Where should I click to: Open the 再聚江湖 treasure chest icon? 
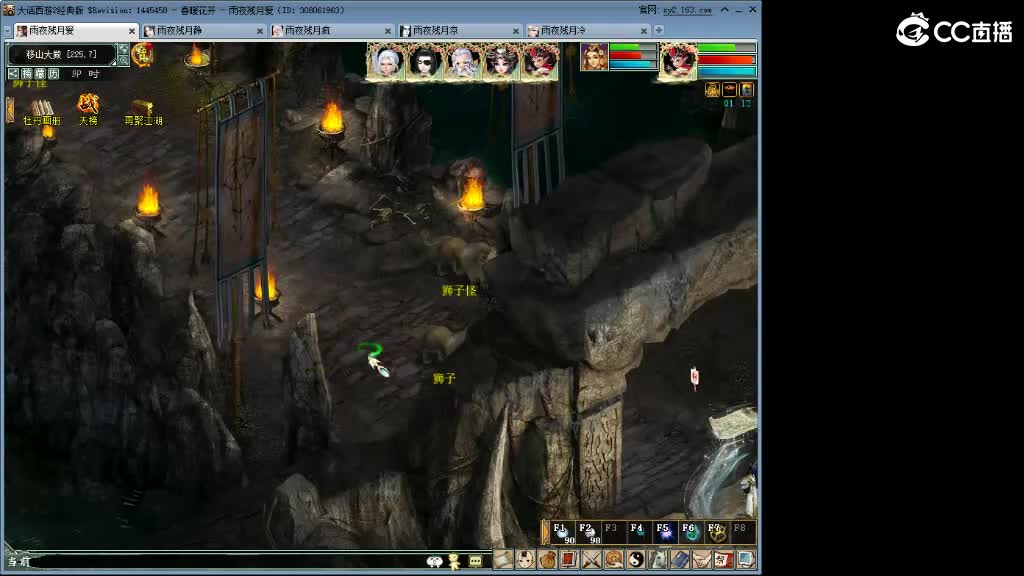[x=142, y=108]
